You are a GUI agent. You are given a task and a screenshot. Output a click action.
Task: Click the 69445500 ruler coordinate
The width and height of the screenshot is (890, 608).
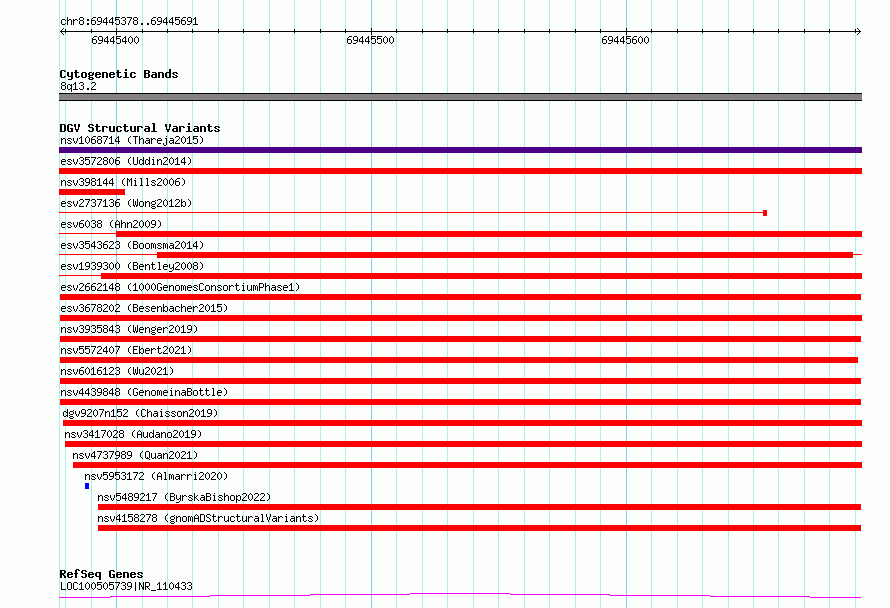[370, 40]
